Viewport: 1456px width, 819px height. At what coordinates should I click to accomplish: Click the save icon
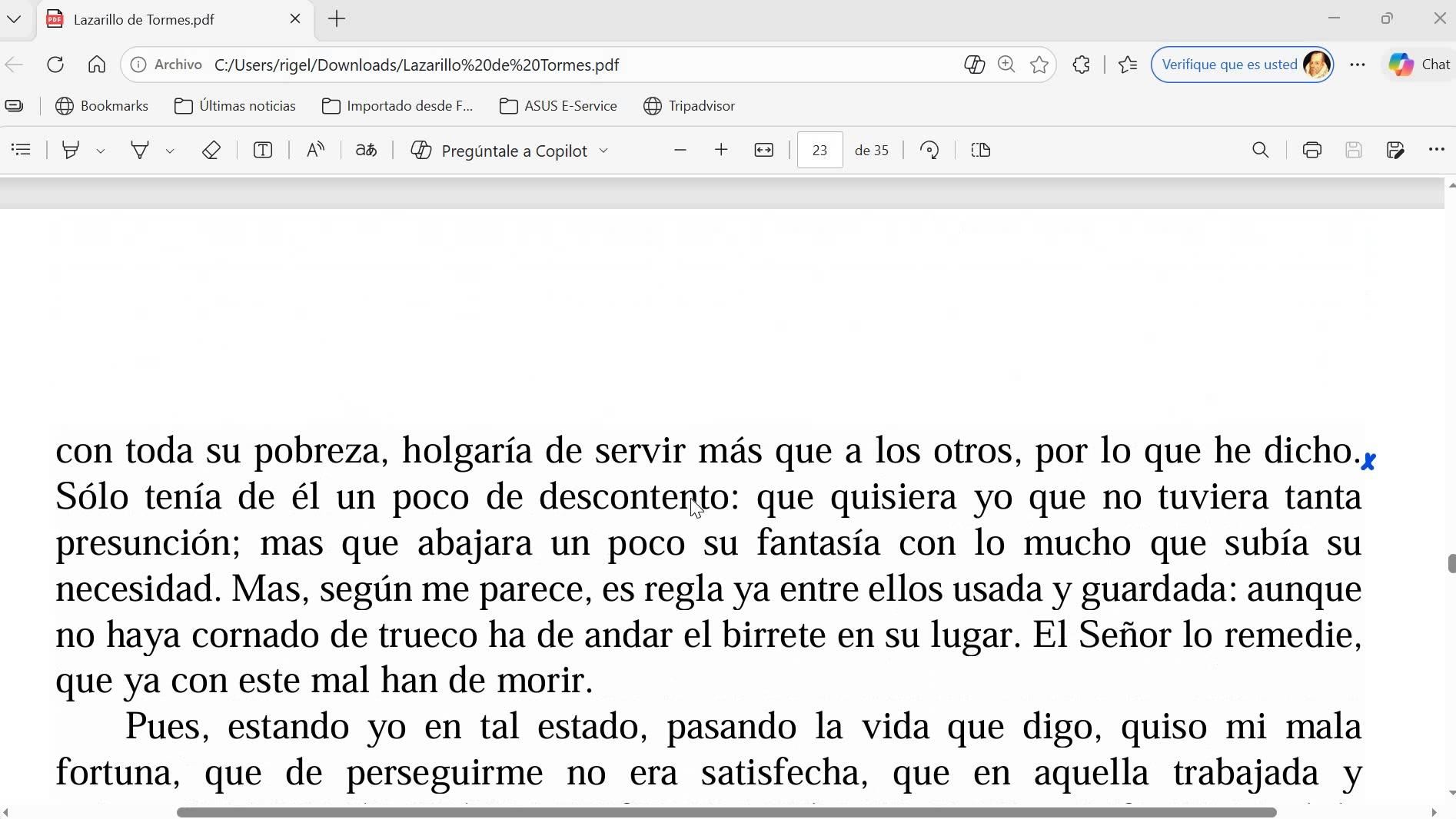pyautogui.click(x=1354, y=150)
